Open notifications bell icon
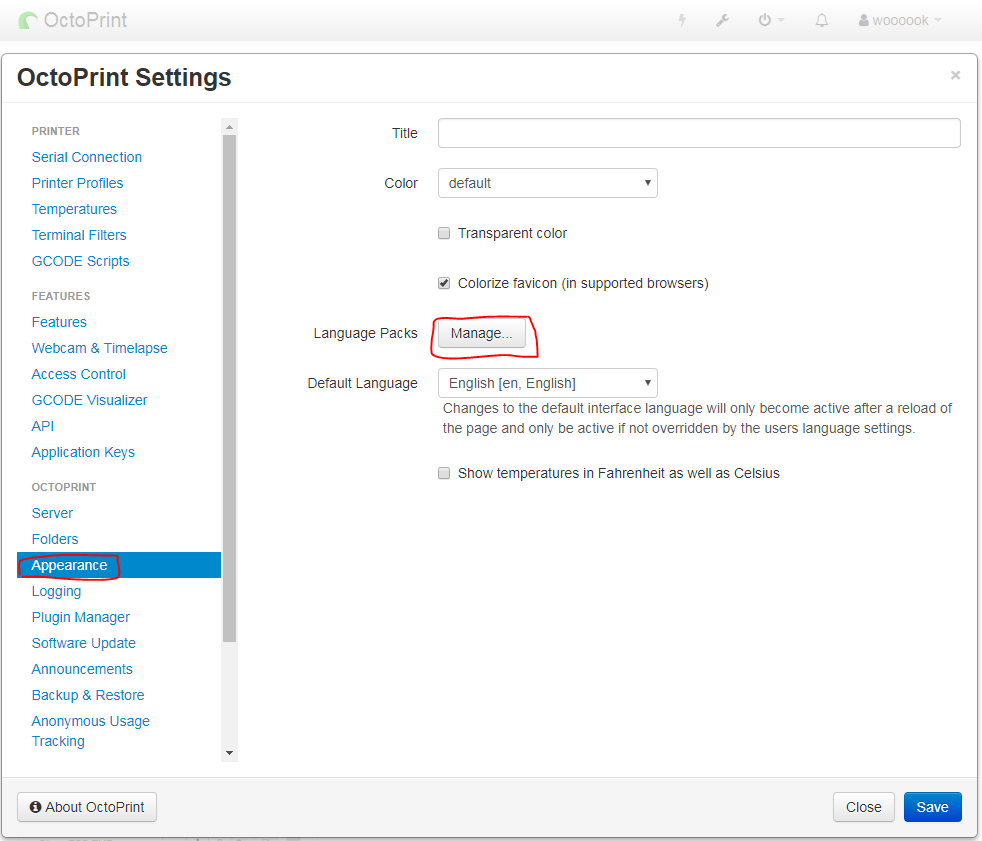Image resolution: width=982 pixels, height=841 pixels. [822, 21]
